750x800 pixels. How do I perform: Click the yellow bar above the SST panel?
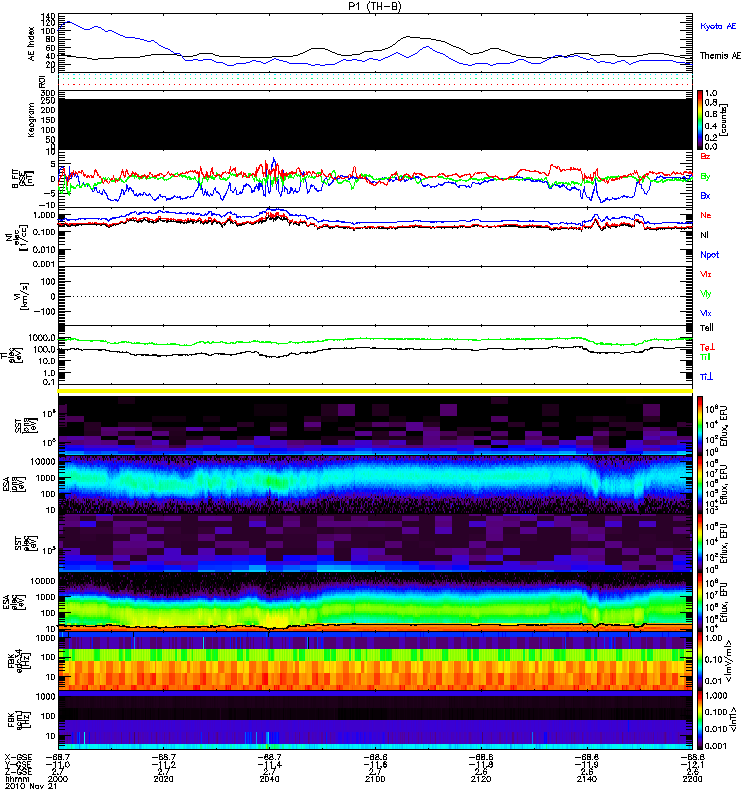click(376, 391)
